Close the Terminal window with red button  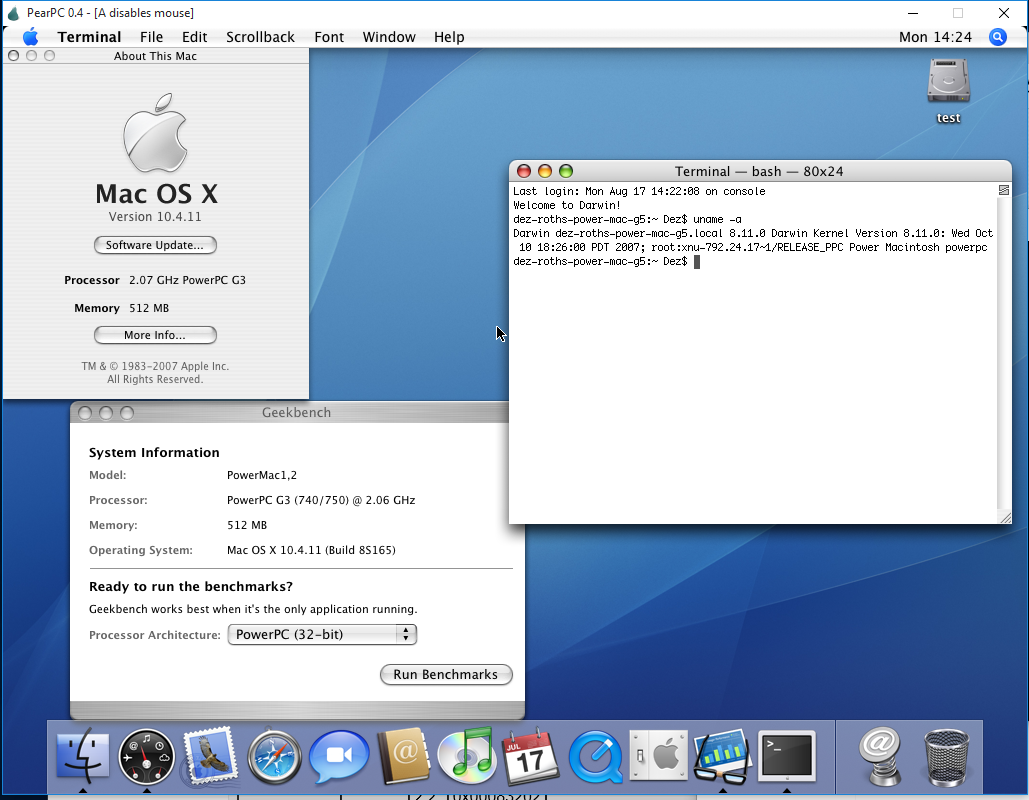(x=524, y=171)
